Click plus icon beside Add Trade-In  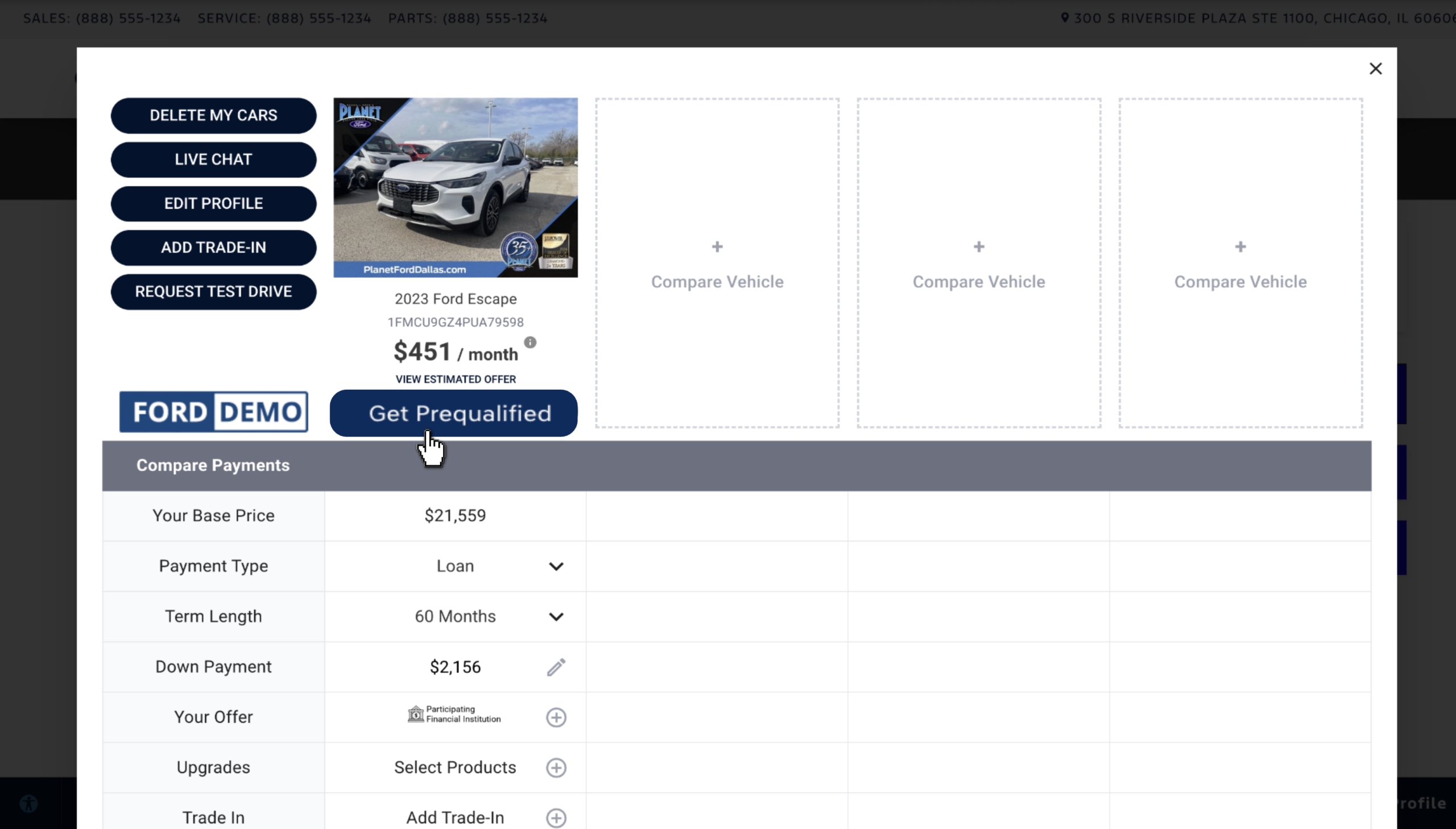[x=556, y=818]
